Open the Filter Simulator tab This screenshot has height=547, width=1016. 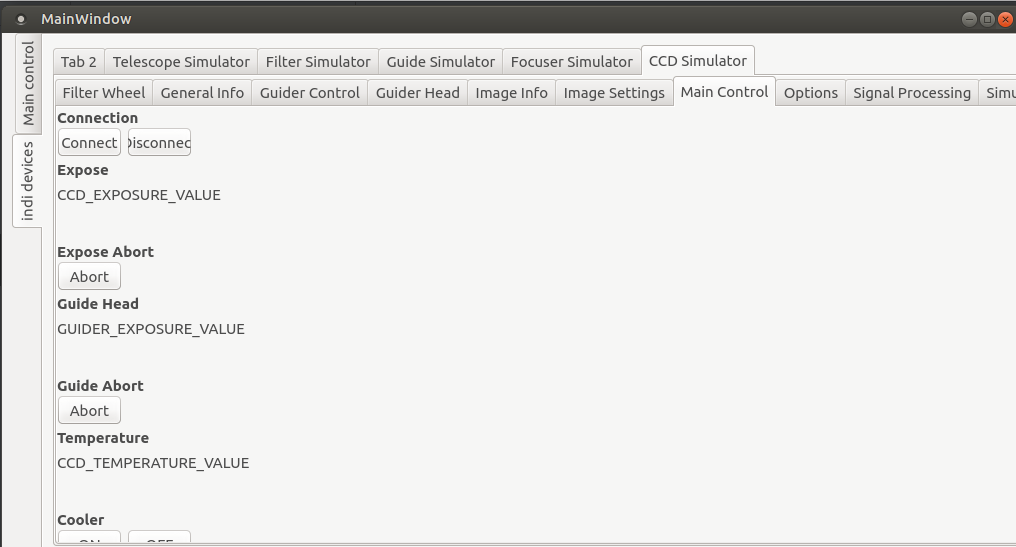coord(318,62)
